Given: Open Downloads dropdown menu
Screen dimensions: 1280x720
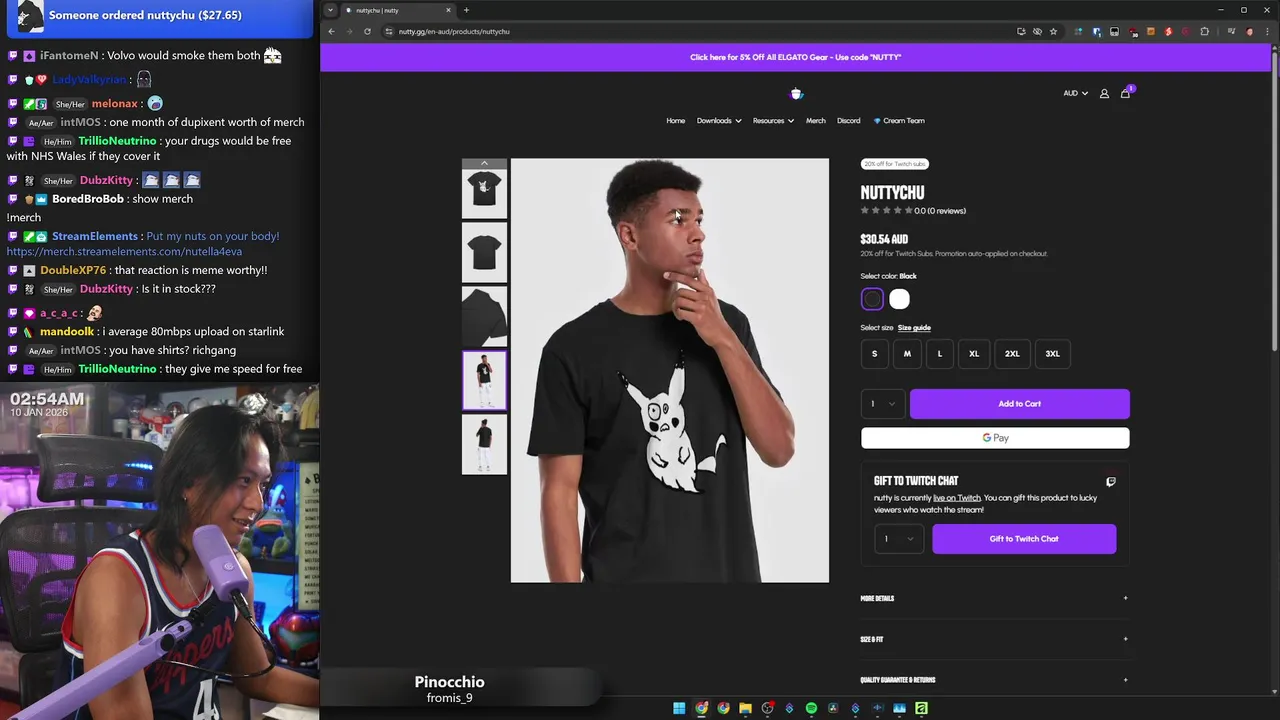Looking at the screenshot, I should pyautogui.click(x=719, y=121).
